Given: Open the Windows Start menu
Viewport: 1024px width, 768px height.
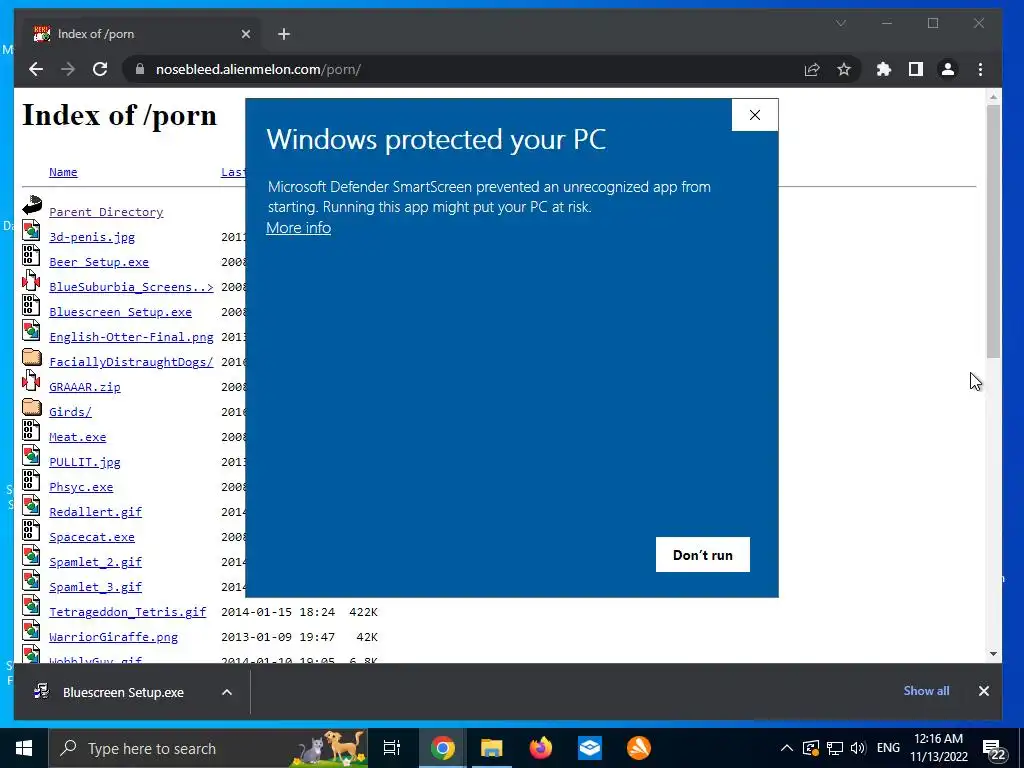Looking at the screenshot, I should pyautogui.click(x=24, y=748).
